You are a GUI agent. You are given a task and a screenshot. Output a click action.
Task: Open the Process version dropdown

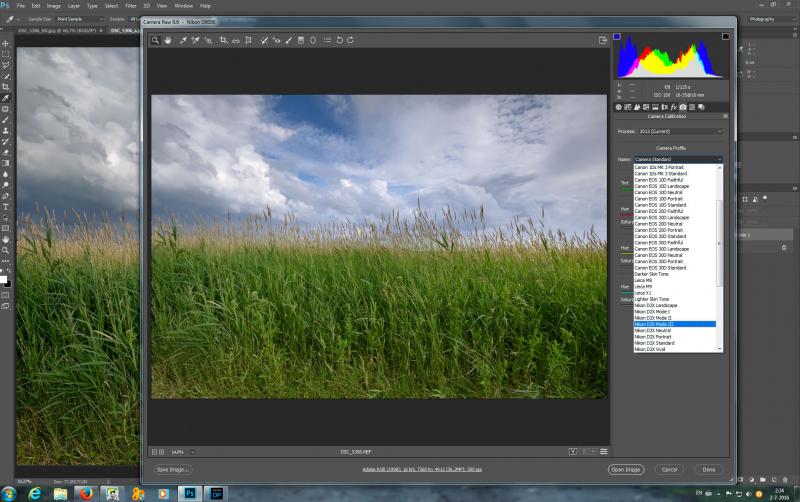pyautogui.click(x=681, y=132)
